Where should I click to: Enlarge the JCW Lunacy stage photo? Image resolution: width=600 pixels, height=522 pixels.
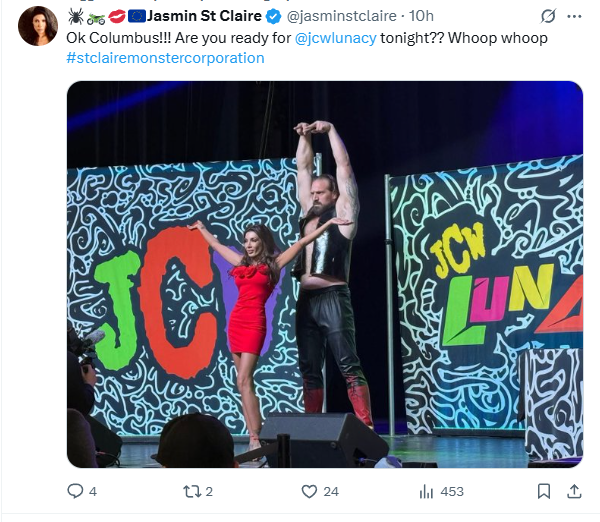click(324, 274)
